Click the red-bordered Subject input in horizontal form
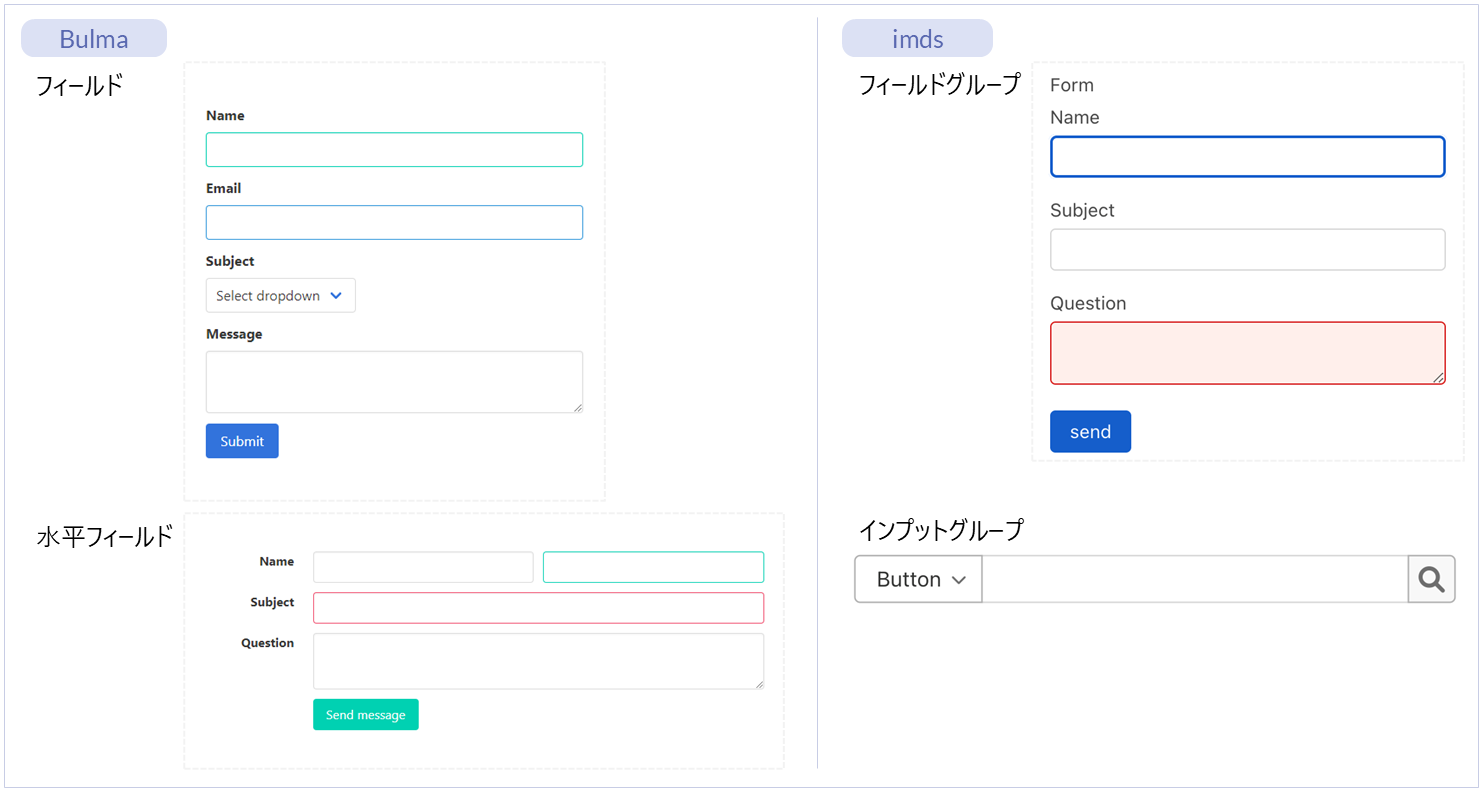 pyautogui.click(x=538, y=608)
